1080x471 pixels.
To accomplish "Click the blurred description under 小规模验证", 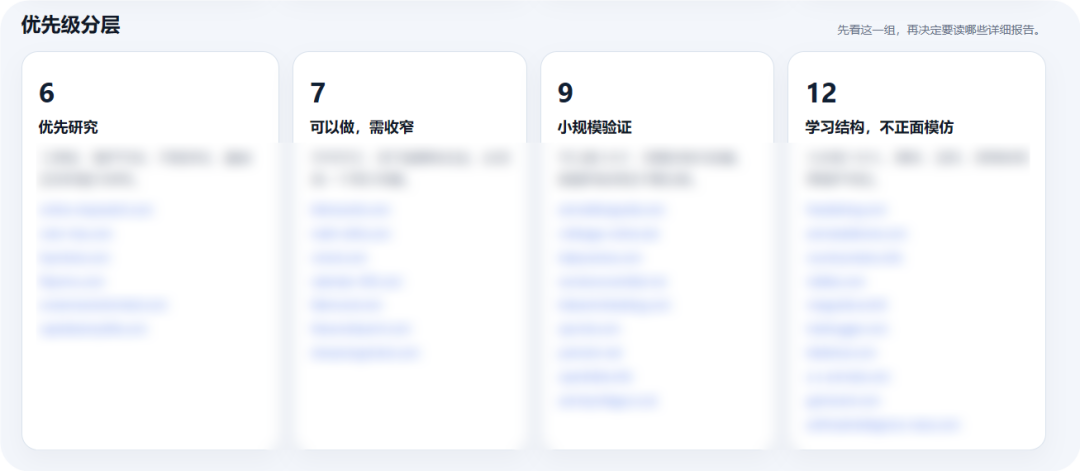I will click(x=650, y=169).
